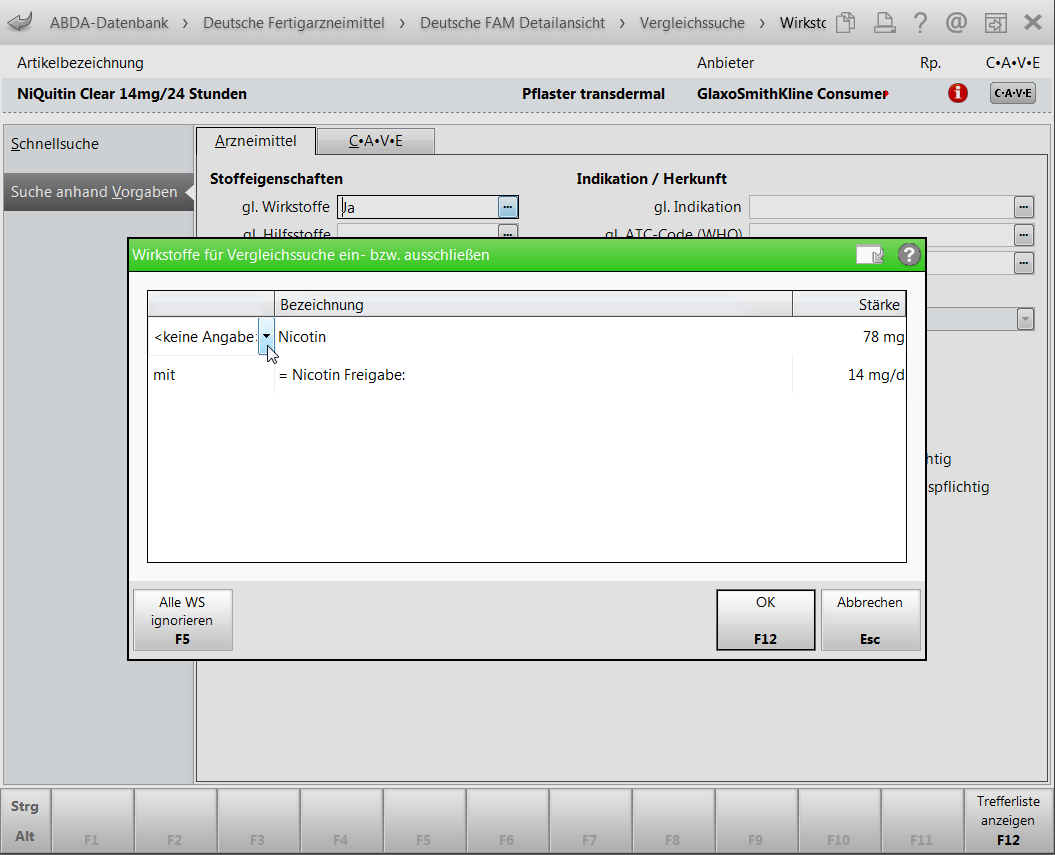Click the C•A•V•E badge button in article row
The height and width of the screenshot is (855, 1055).
click(1013, 93)
